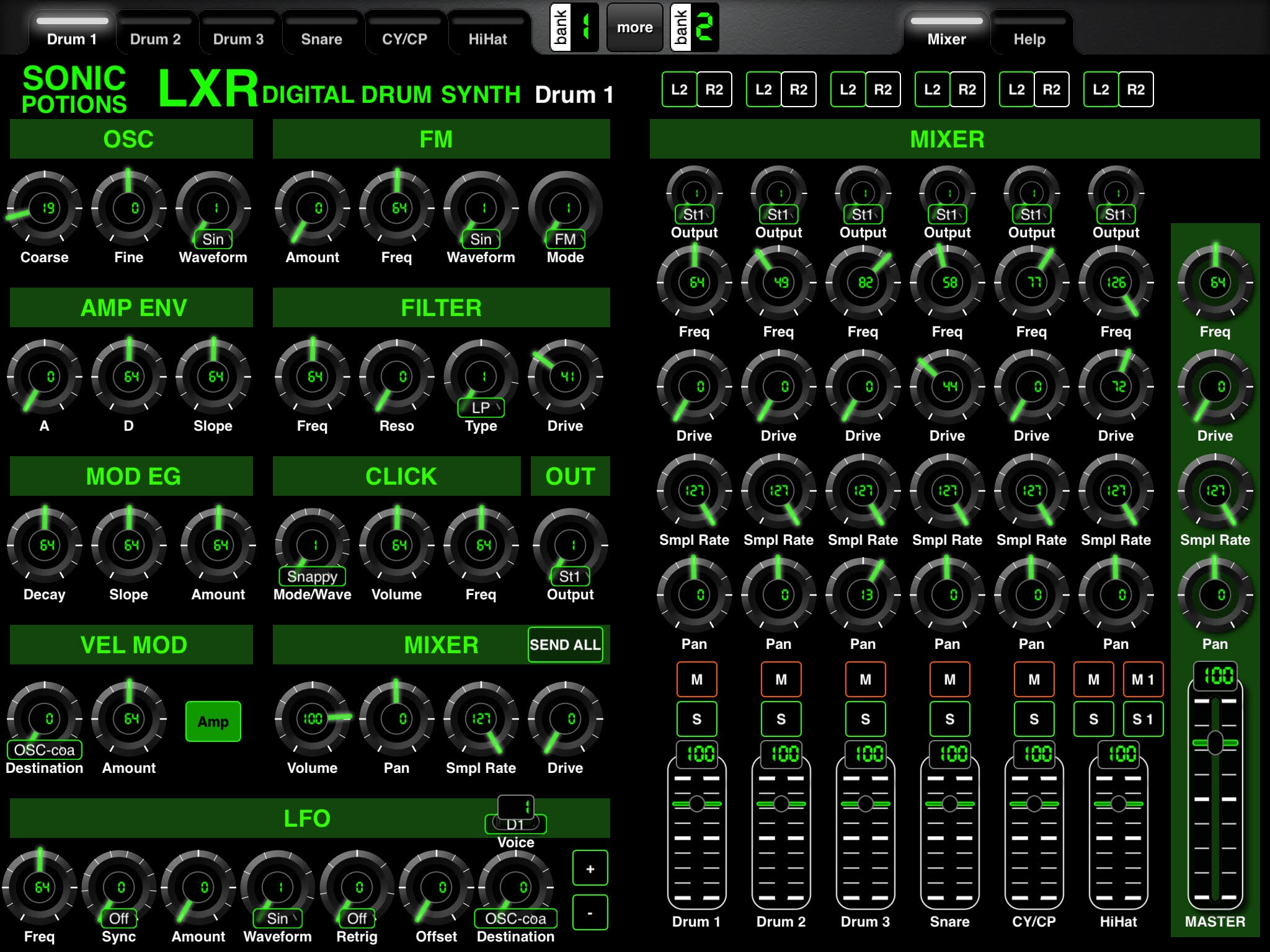Click the AMP ENV Slope knob
The height and width of the screenshot is (952, 1270).
tap(213, 377)
